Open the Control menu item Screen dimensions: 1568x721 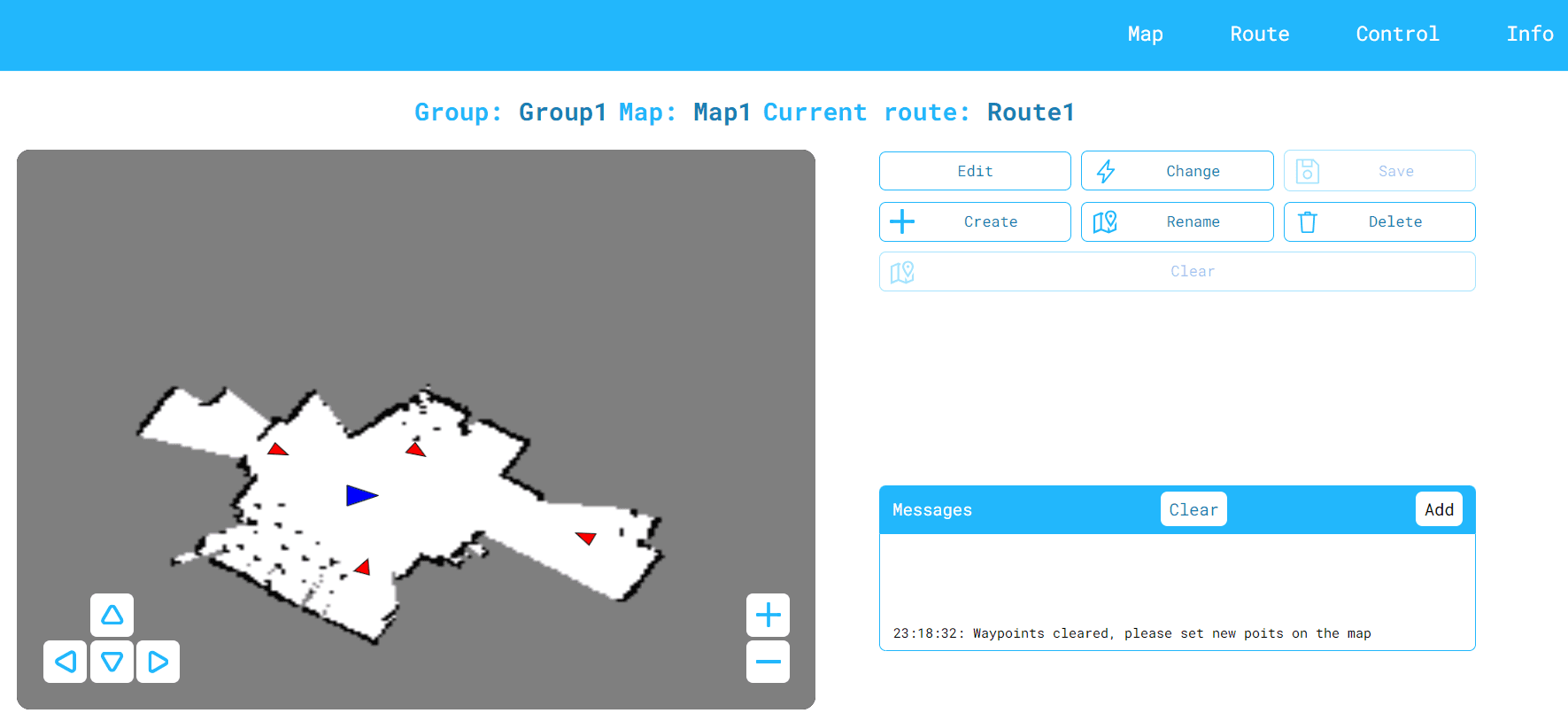[1397, 35]
